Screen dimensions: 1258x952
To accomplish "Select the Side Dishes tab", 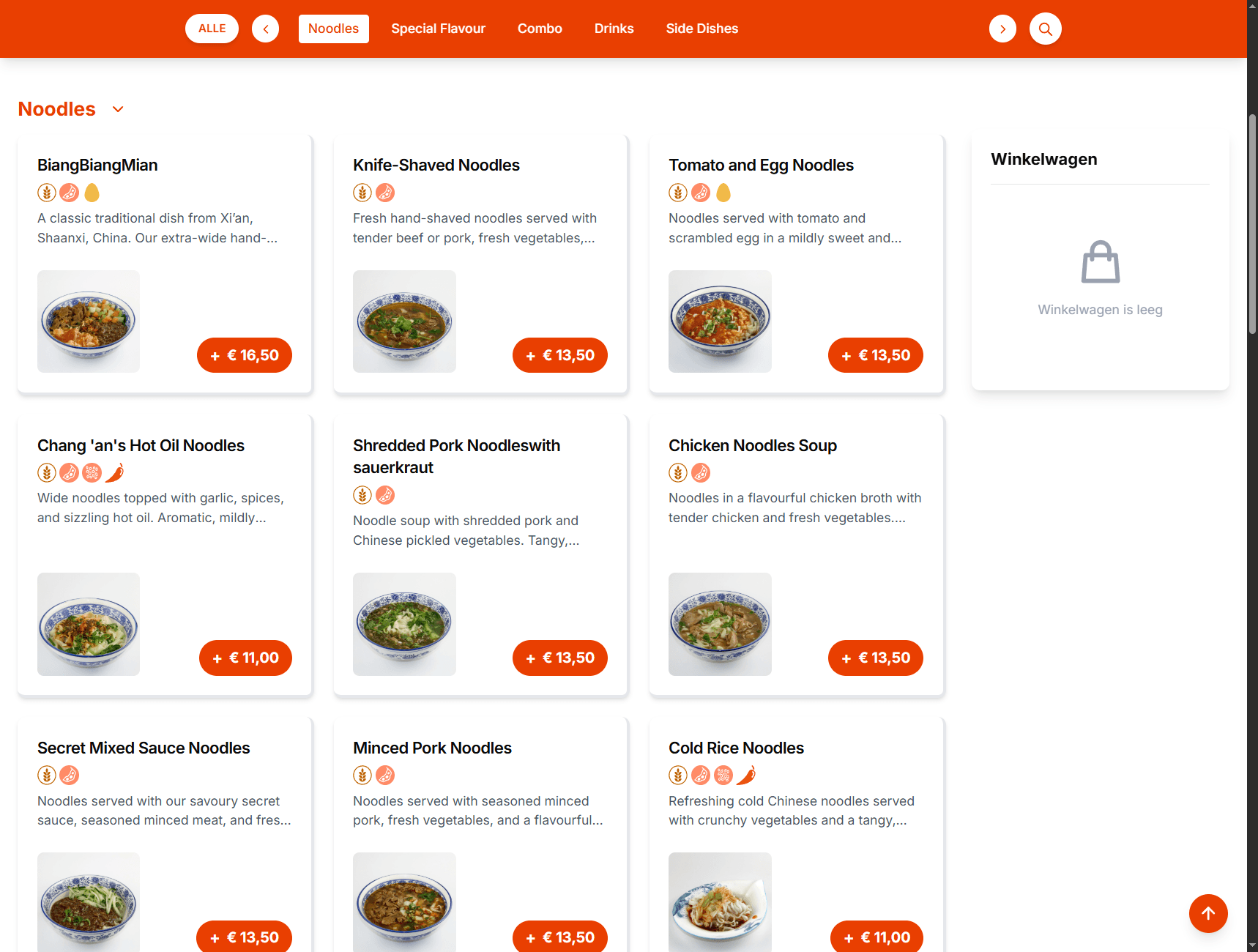I will pyautogui.click(x=701, y=29).
